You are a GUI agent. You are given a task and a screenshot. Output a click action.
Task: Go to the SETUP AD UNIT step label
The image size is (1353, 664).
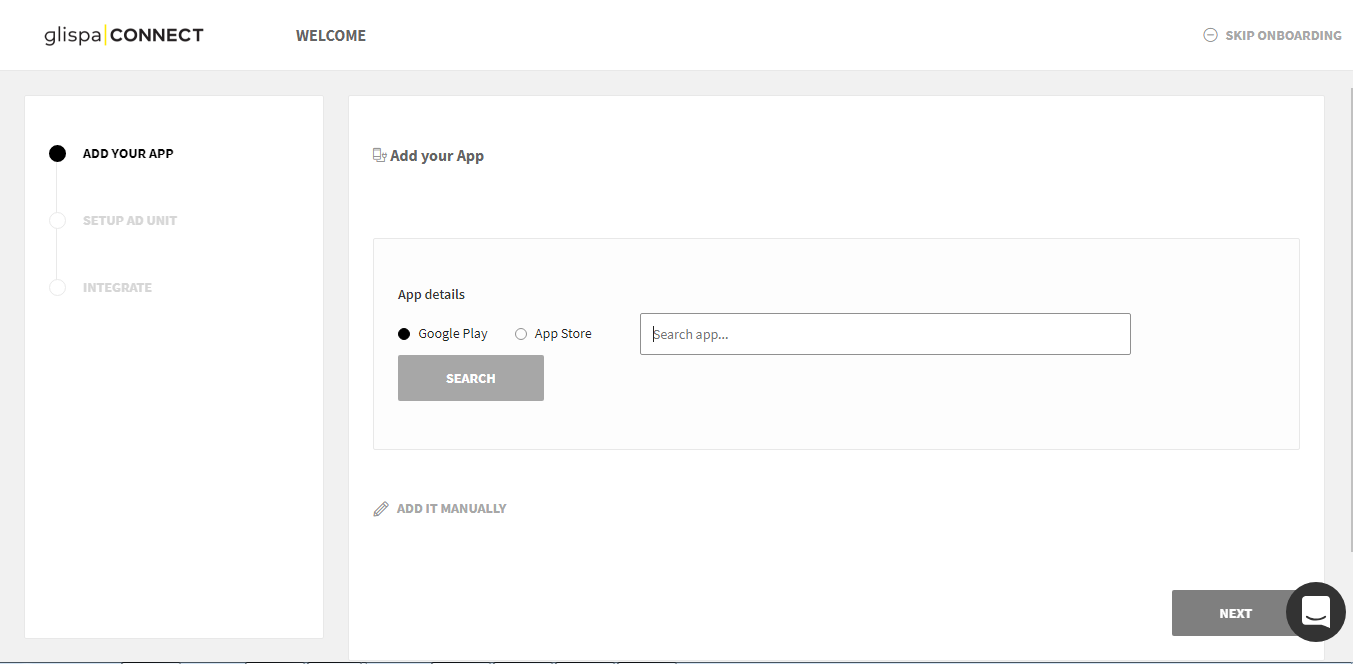pos(130,221)
